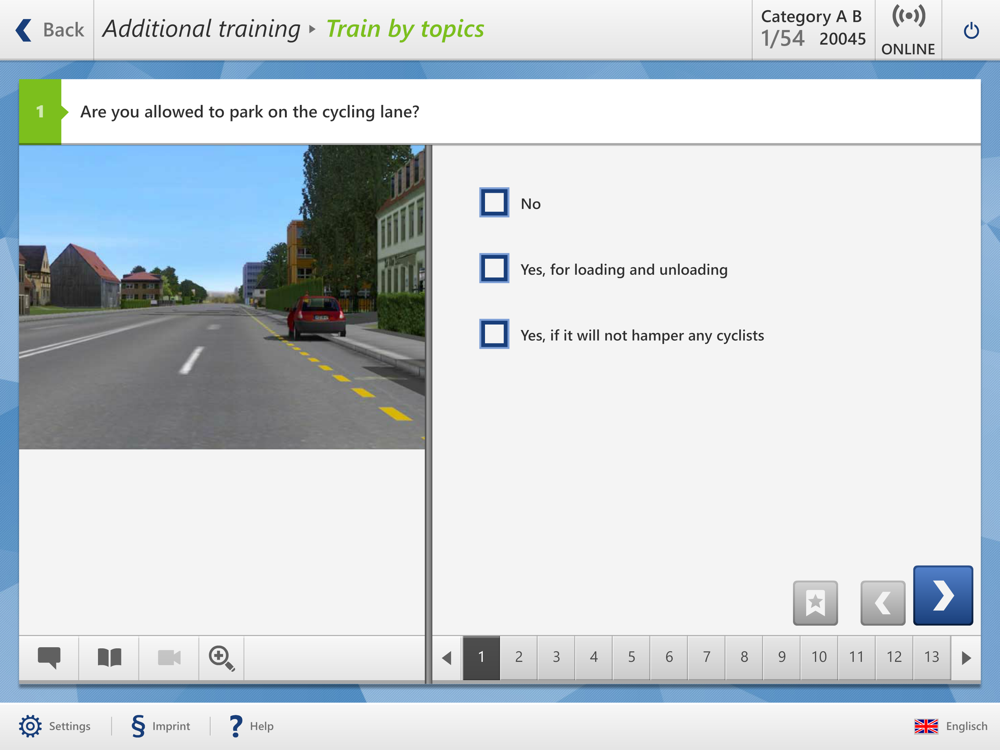Page question list right arrow
The width and height of the screenshot is (1000, 750).
point(966,658)
